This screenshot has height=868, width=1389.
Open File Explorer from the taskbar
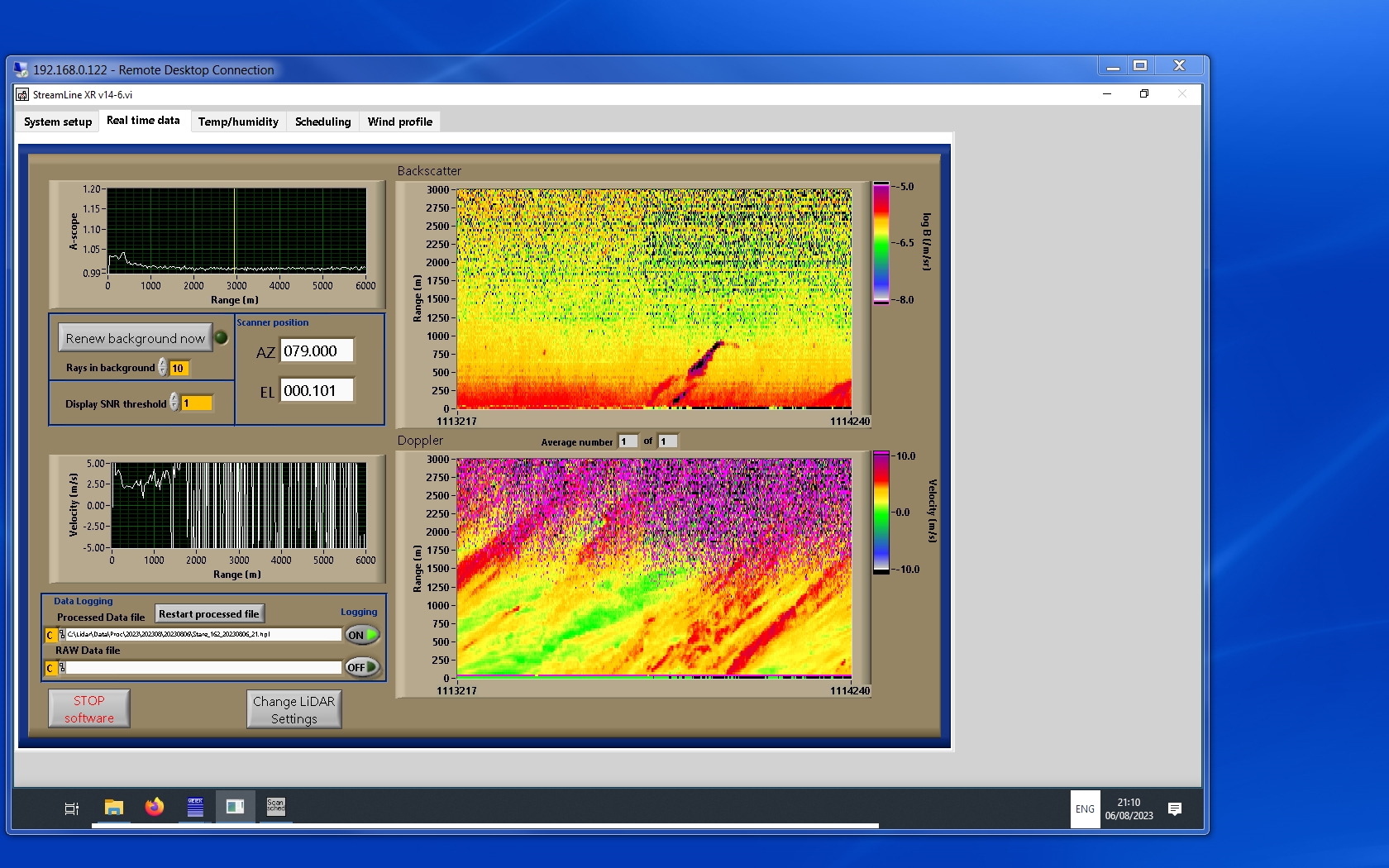114,808
